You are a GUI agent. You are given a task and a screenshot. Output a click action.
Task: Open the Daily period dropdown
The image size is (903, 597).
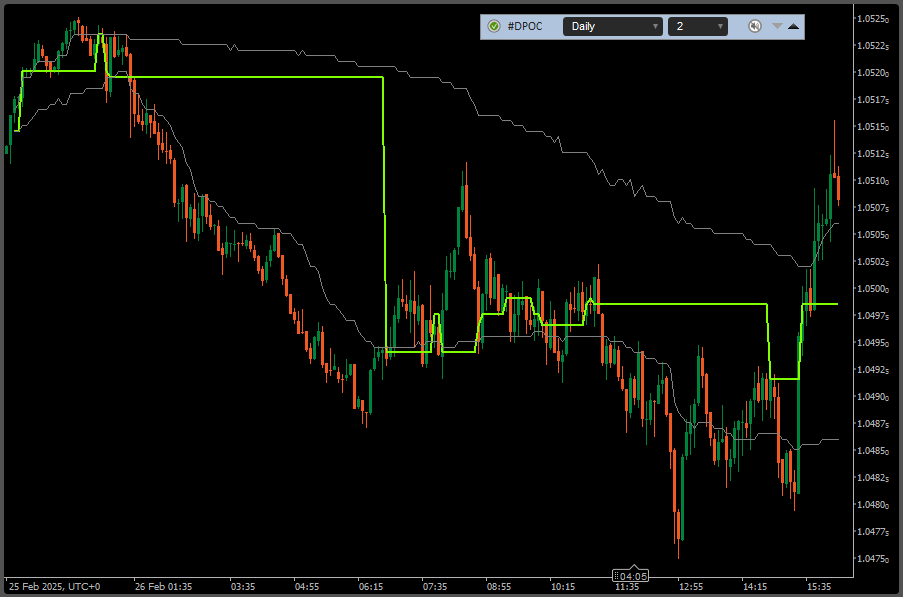[x=612, y=26]
